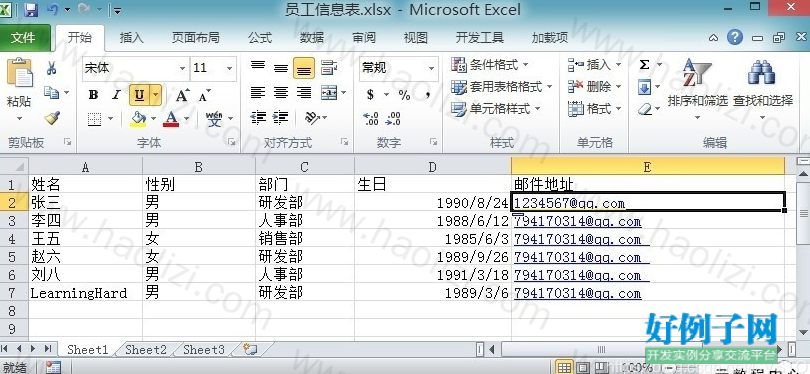Switch to Normal view in status bar
810x374 pixels.
point(564,368)
